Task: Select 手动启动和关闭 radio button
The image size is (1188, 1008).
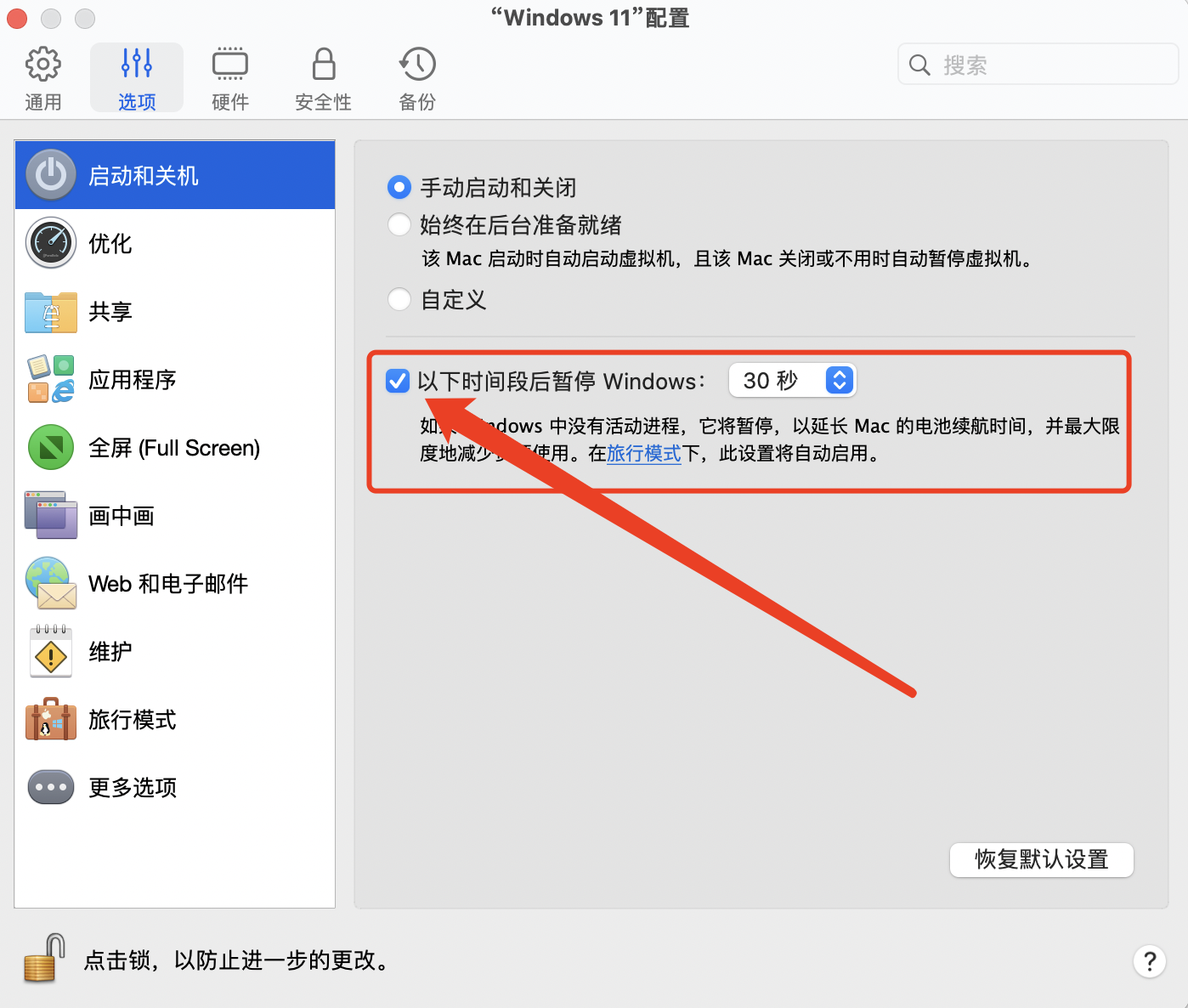Action: point(399,187)
